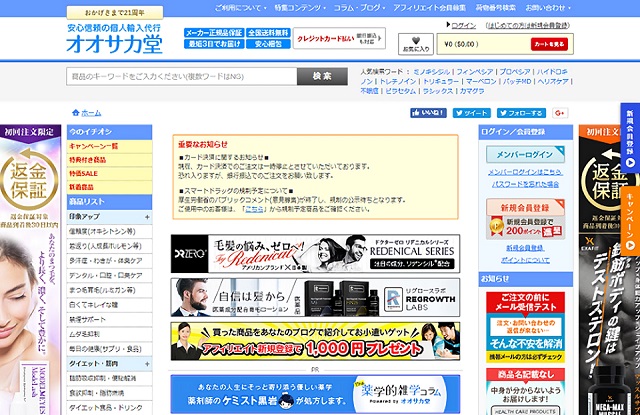The image size is (640, 415).
Task: Expand the ダイエット・筋肉 category plus icon
Action: point(147,364)
